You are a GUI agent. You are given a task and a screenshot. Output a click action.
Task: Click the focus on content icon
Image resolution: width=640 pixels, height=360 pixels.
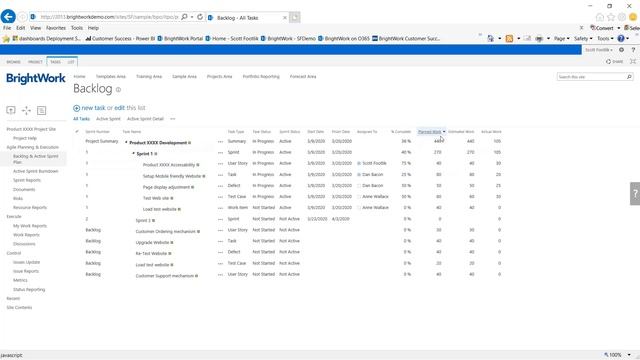coord(633,61)
